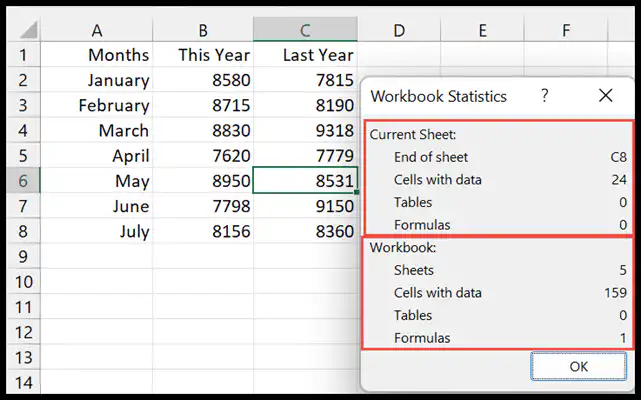Click cell with value 8156

point(203,231)
